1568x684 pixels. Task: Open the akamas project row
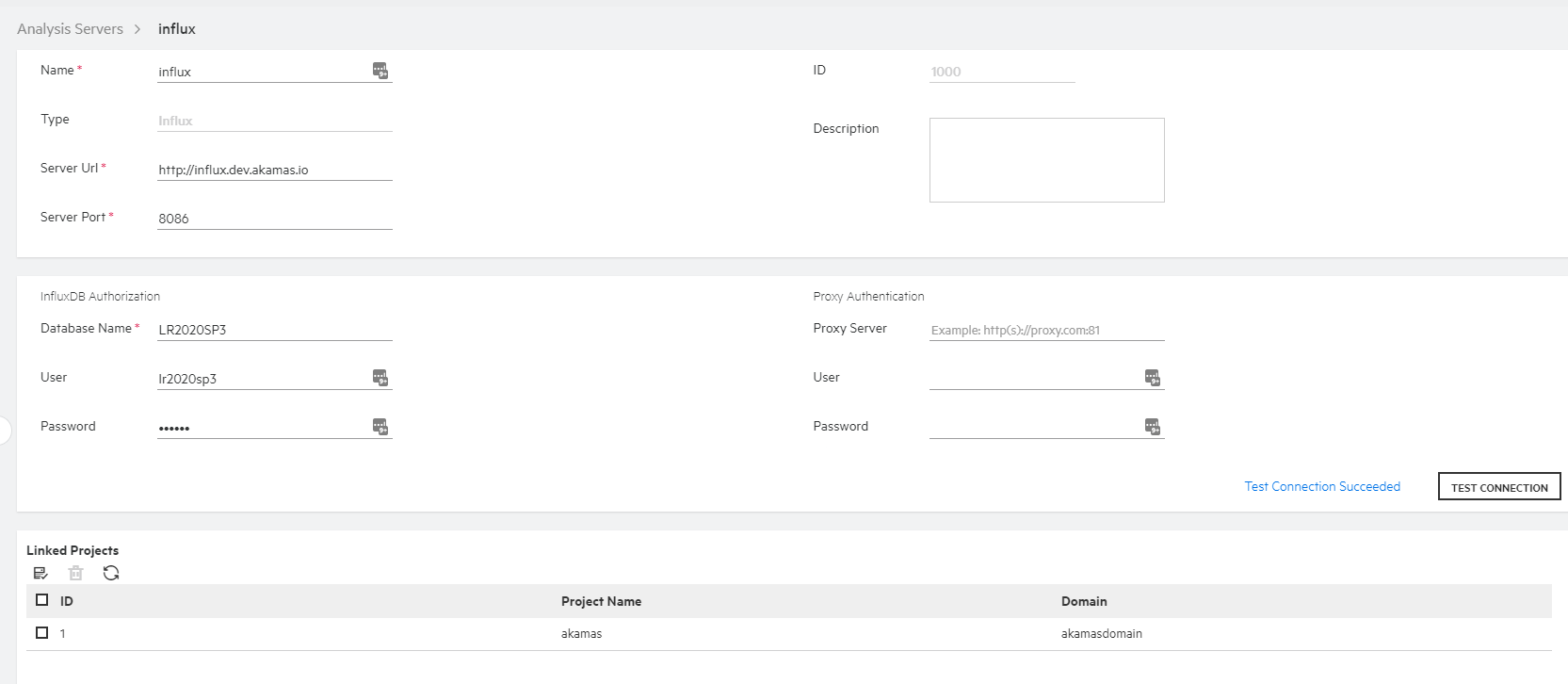[581, 634]
